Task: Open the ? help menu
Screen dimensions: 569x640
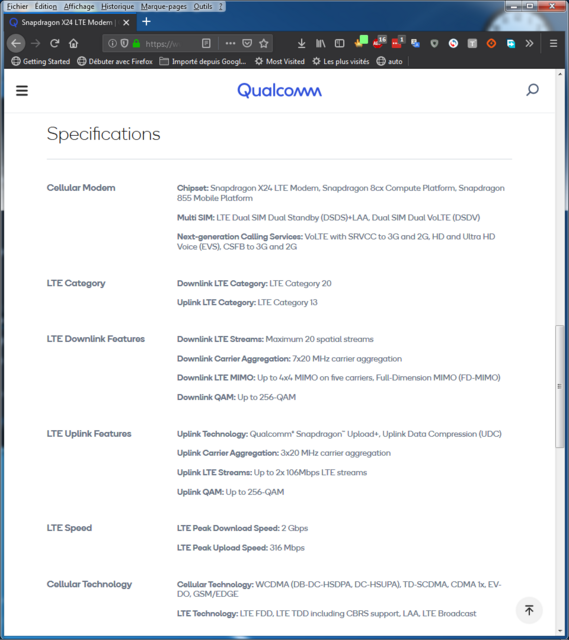Action: pyautogui.click(x=221, y=7)
